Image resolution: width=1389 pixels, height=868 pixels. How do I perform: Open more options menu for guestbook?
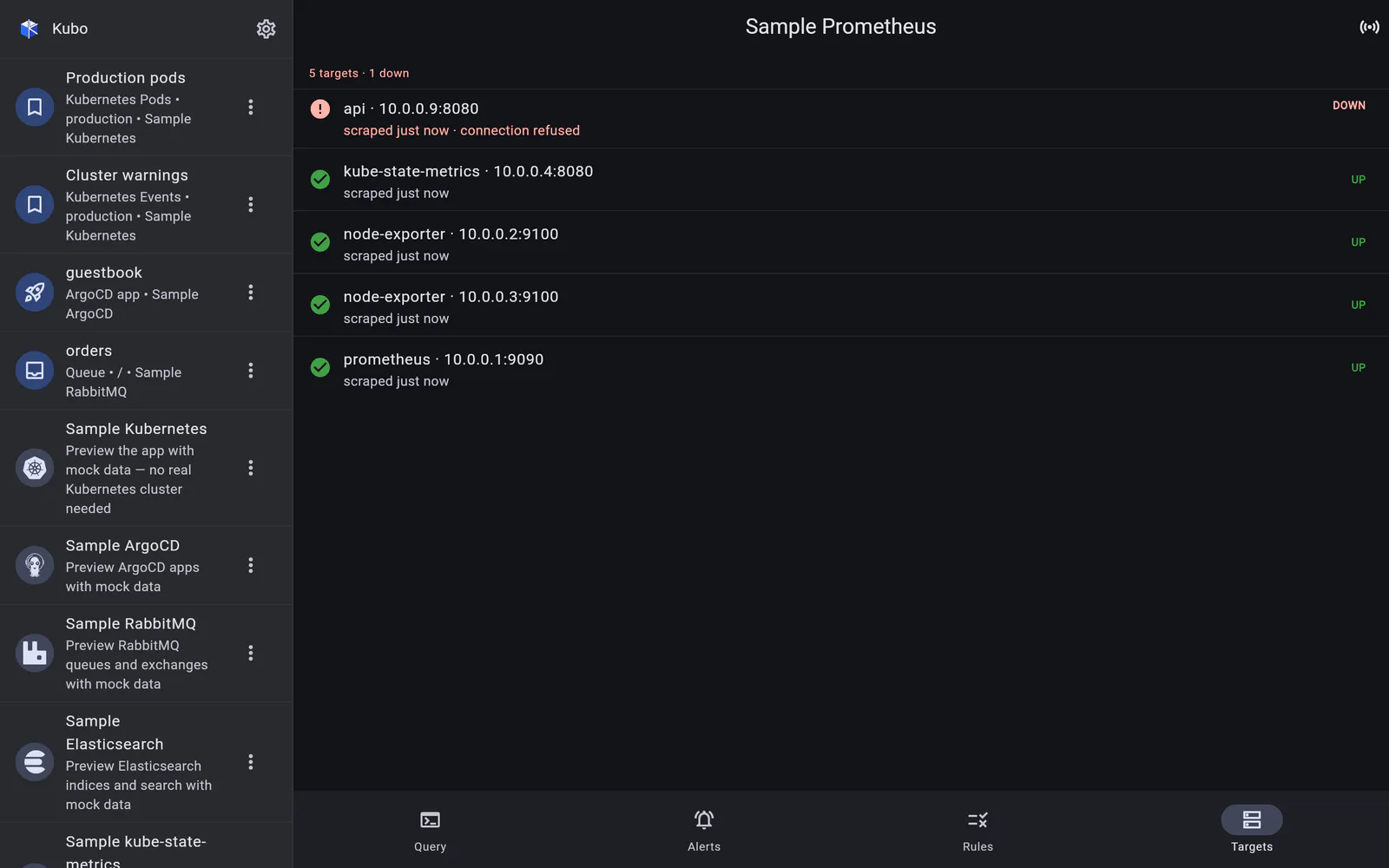click(x=251, y=293)
